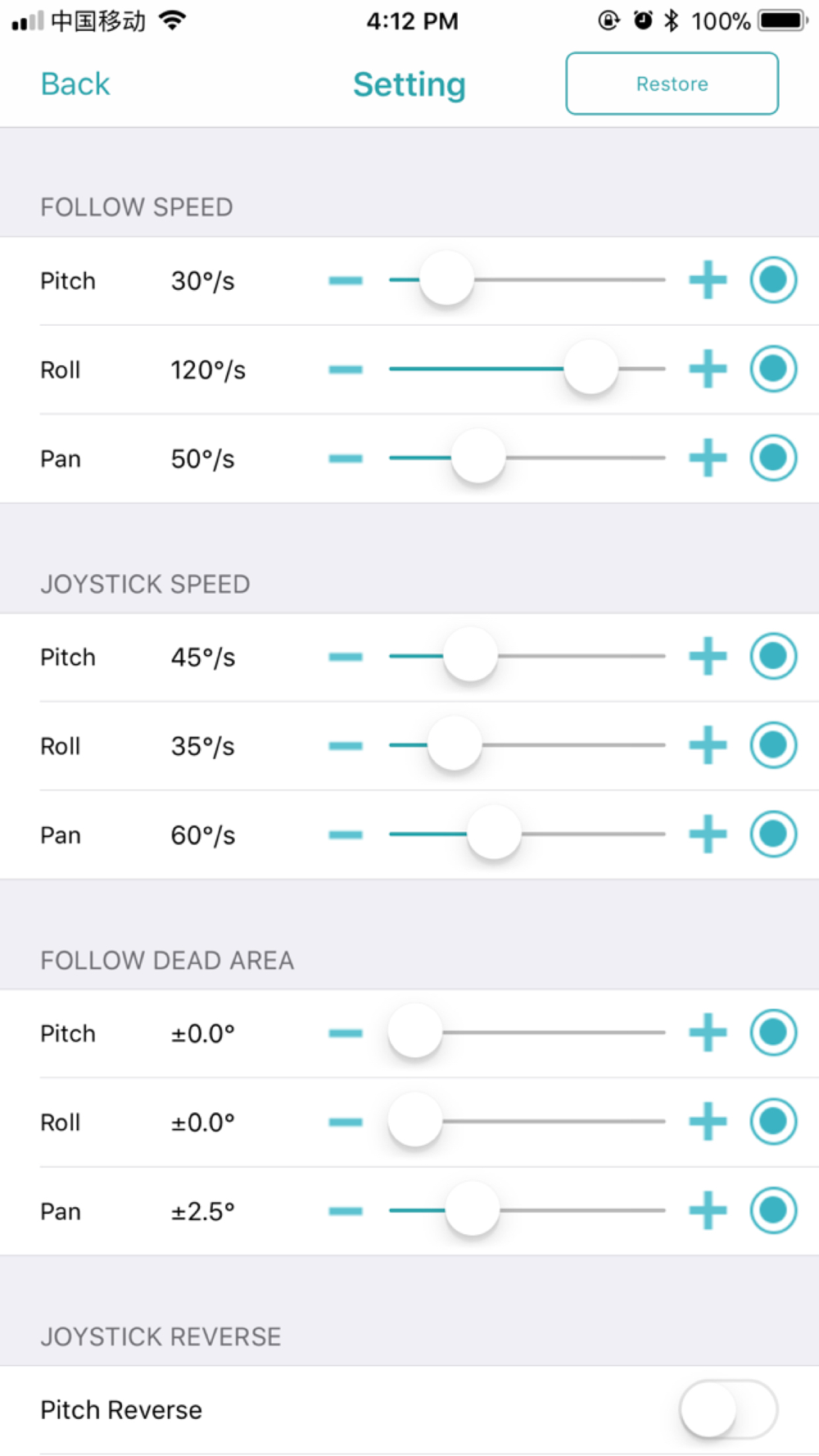Click the Follow Speed Roll slider knob

coord(590,368)
